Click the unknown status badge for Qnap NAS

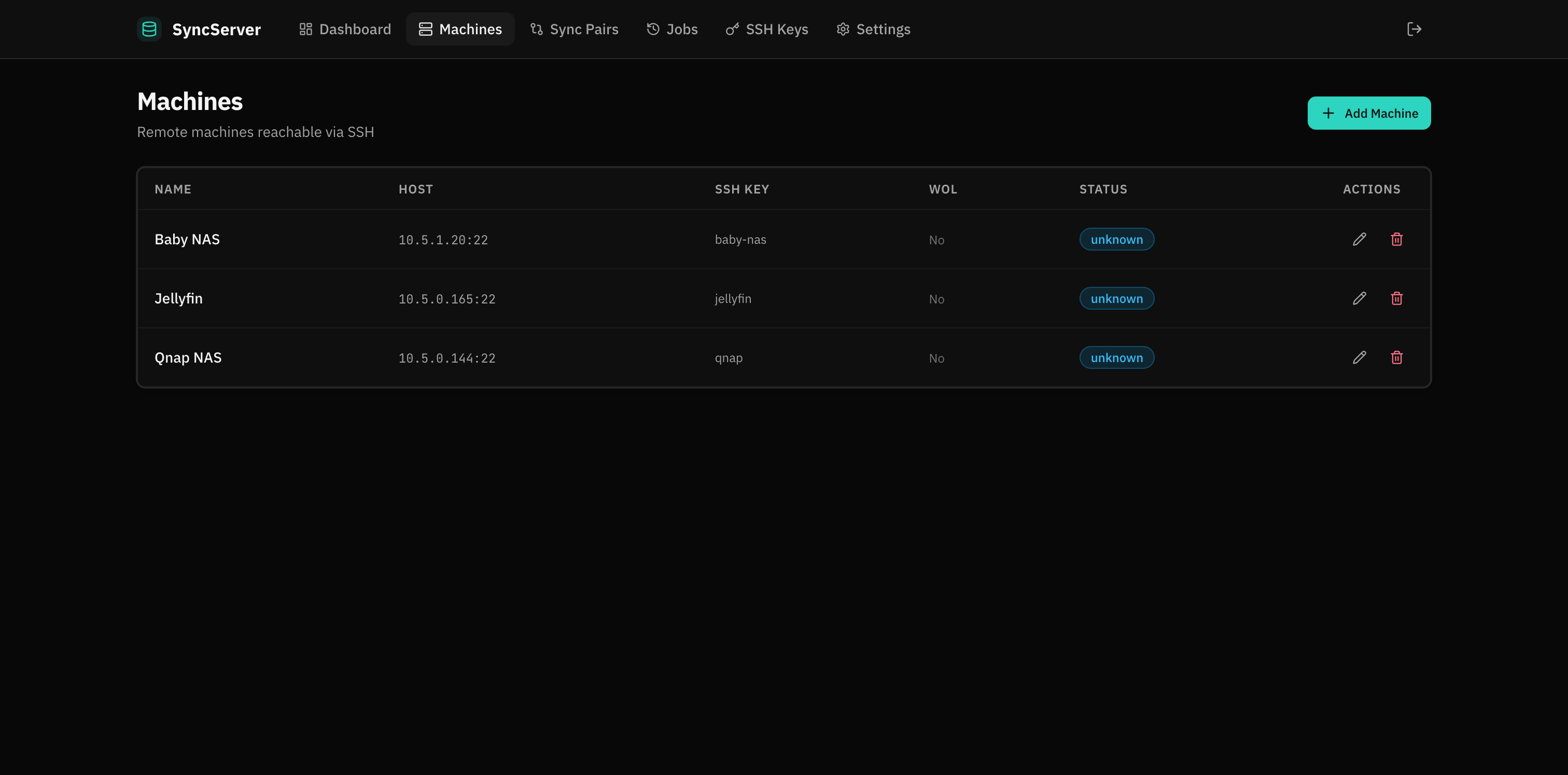(1116, 357)
